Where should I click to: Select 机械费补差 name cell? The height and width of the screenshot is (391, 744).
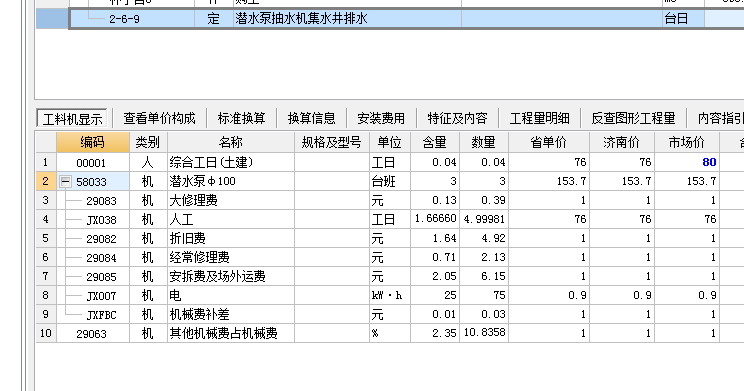pyautogui.click(x=231, y=314)
